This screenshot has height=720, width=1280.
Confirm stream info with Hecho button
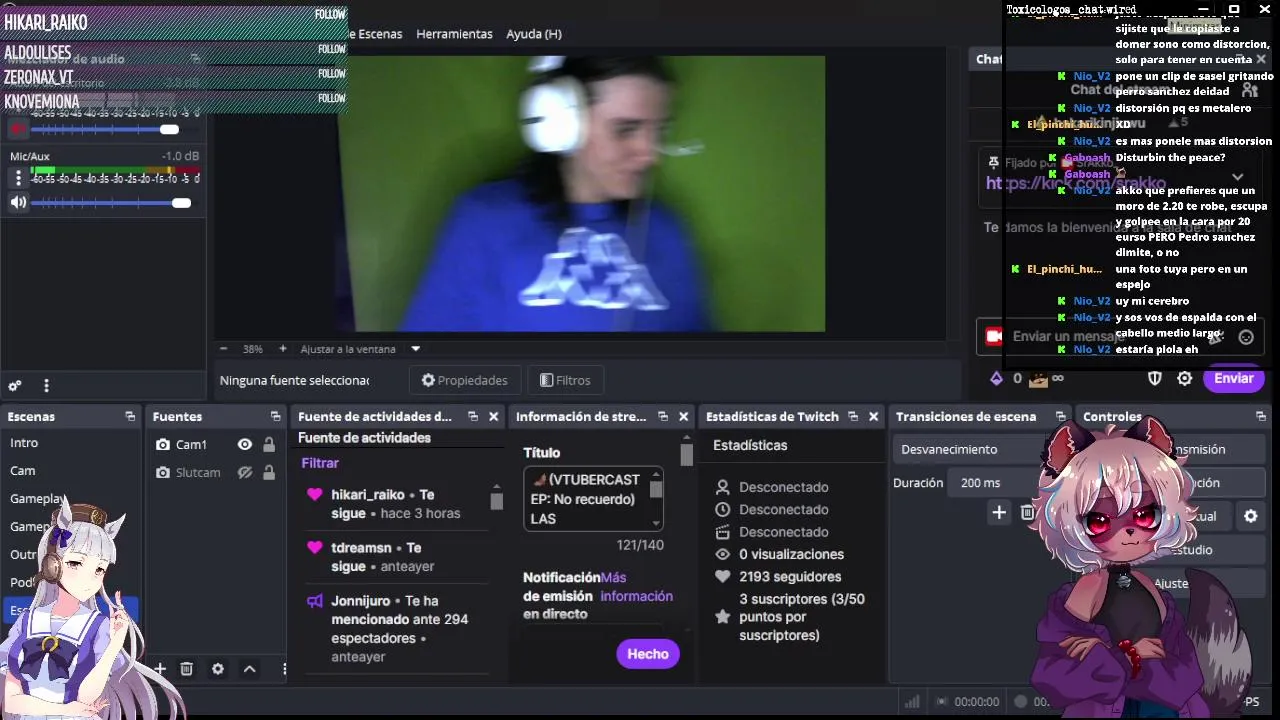[648, 654]
